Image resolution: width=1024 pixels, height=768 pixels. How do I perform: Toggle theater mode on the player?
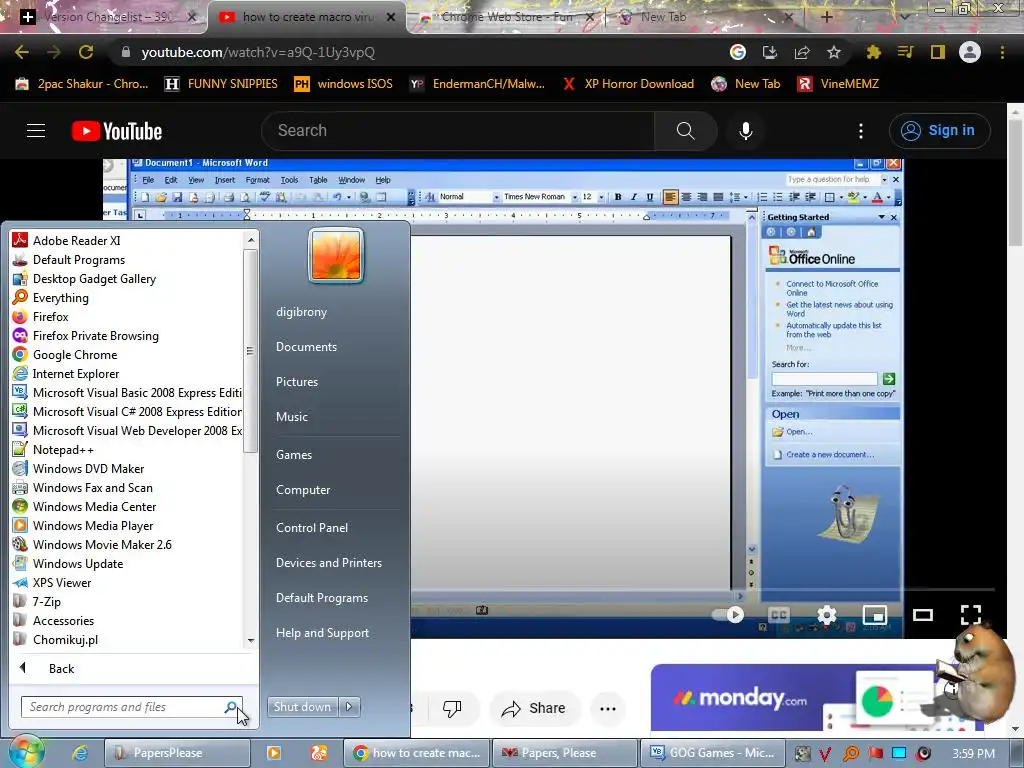click(x=923, y=615)
